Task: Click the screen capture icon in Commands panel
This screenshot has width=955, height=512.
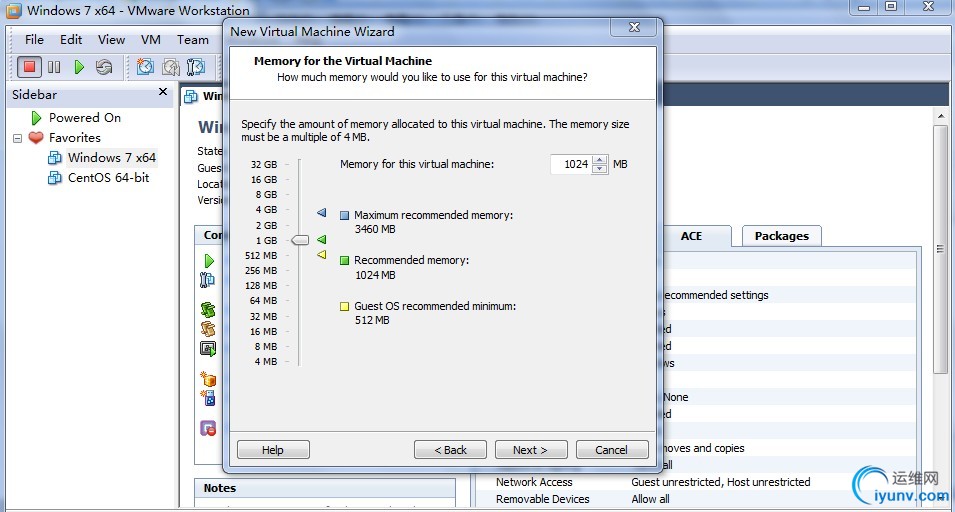Action: pos(208,349)
